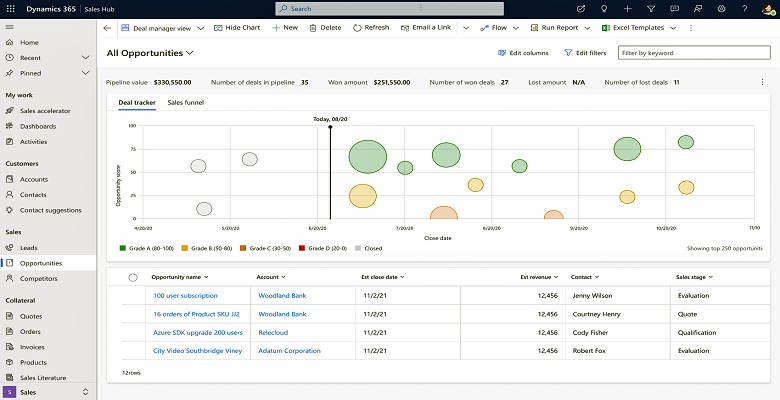This screenshot has width=780, height=400.
Task: Click Email a Link
Action: 426,28
